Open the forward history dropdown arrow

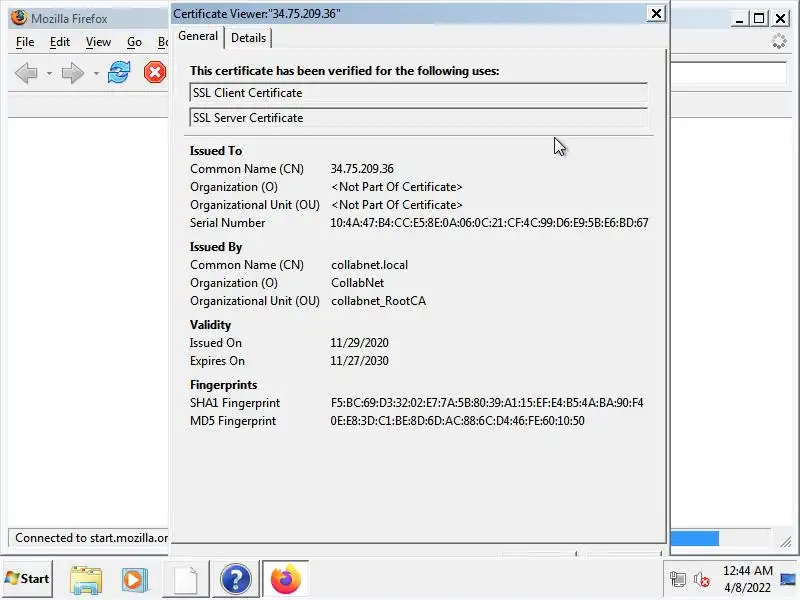[x=96, y=73]
